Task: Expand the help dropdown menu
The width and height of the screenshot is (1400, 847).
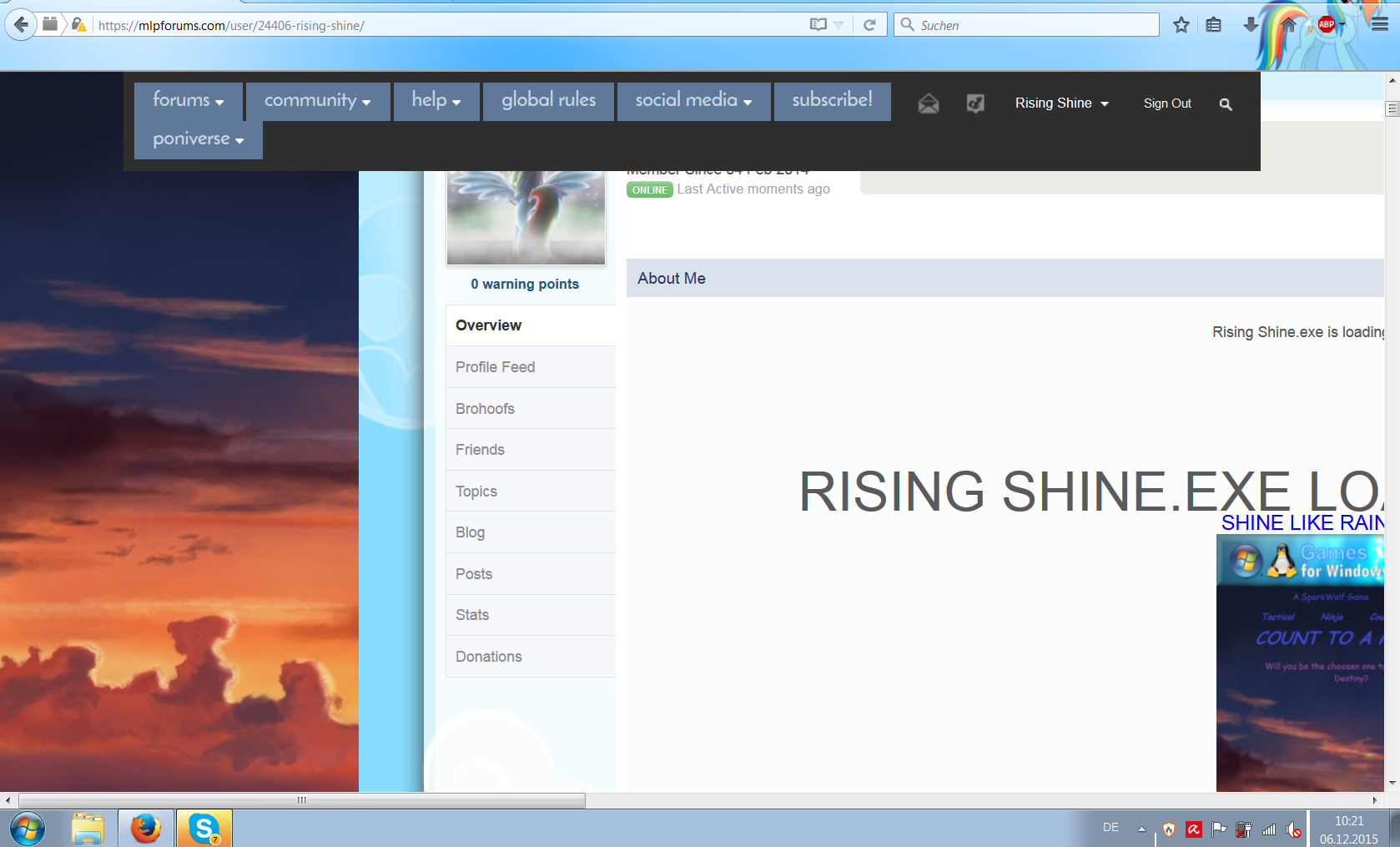Action: 436,101
